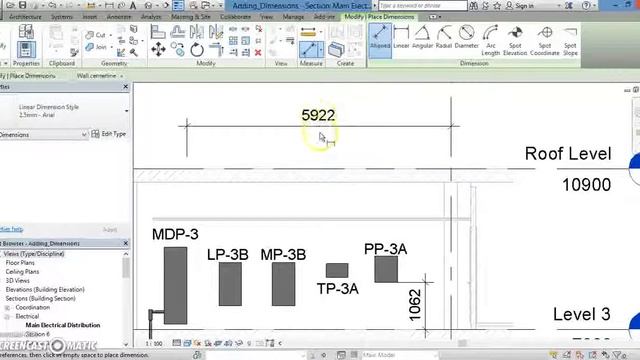Select Floor Plans in project browser
This screenshot has width=640, height=360.
(20, 263)
